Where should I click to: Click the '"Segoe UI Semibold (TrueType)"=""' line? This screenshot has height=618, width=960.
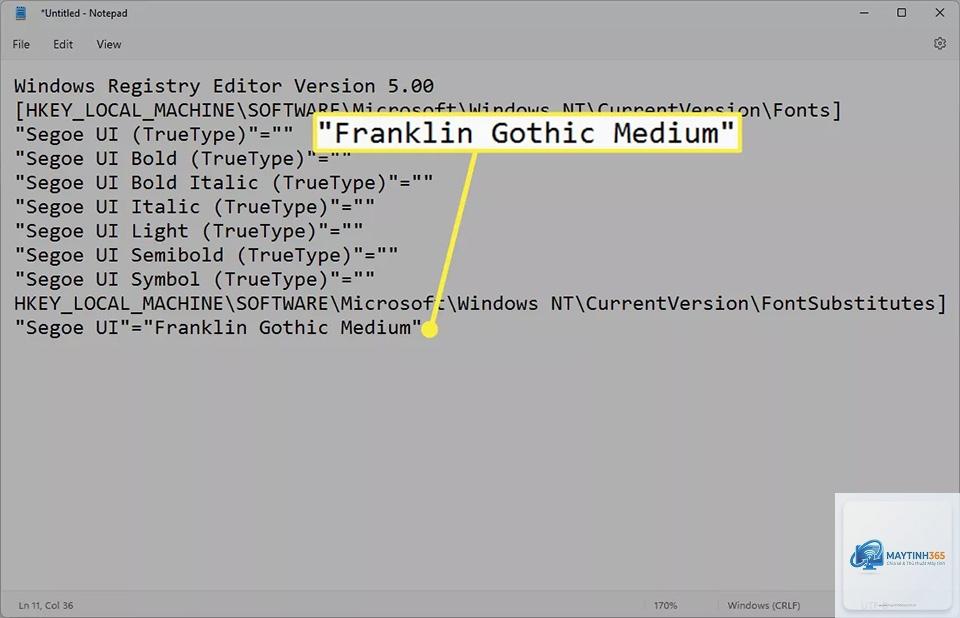(x=206, y=255)
